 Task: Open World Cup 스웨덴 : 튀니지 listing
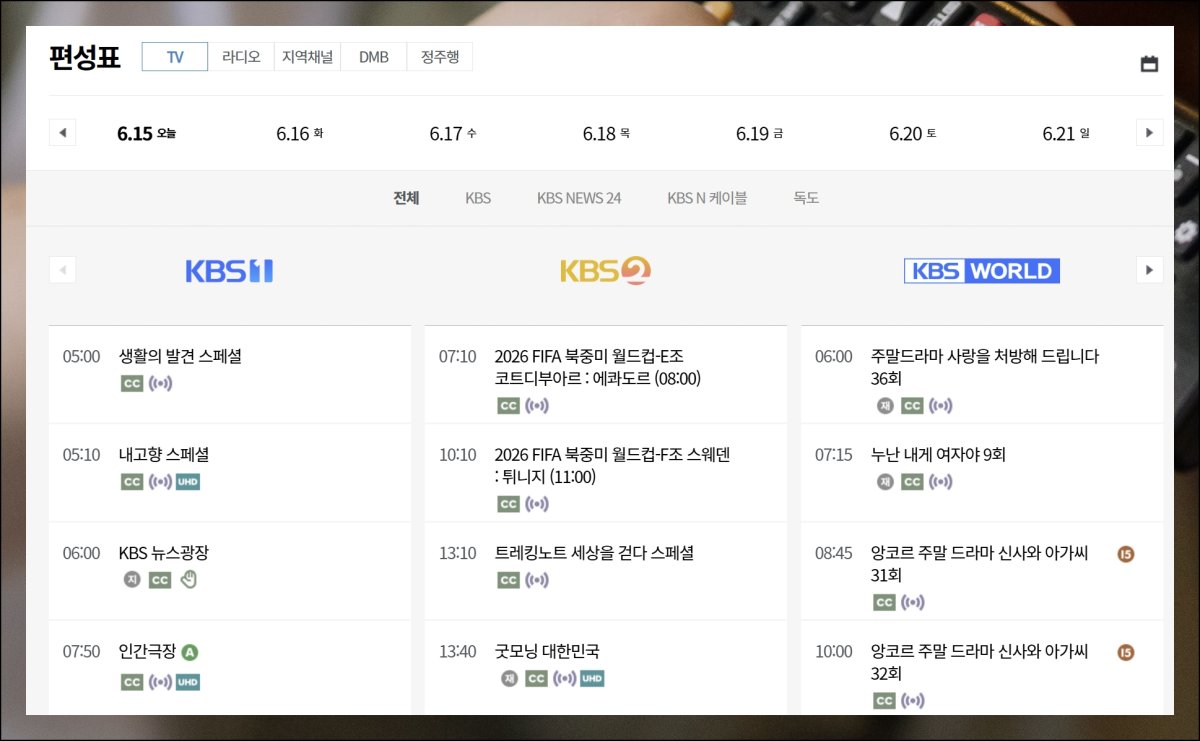[x=612, y=465]
